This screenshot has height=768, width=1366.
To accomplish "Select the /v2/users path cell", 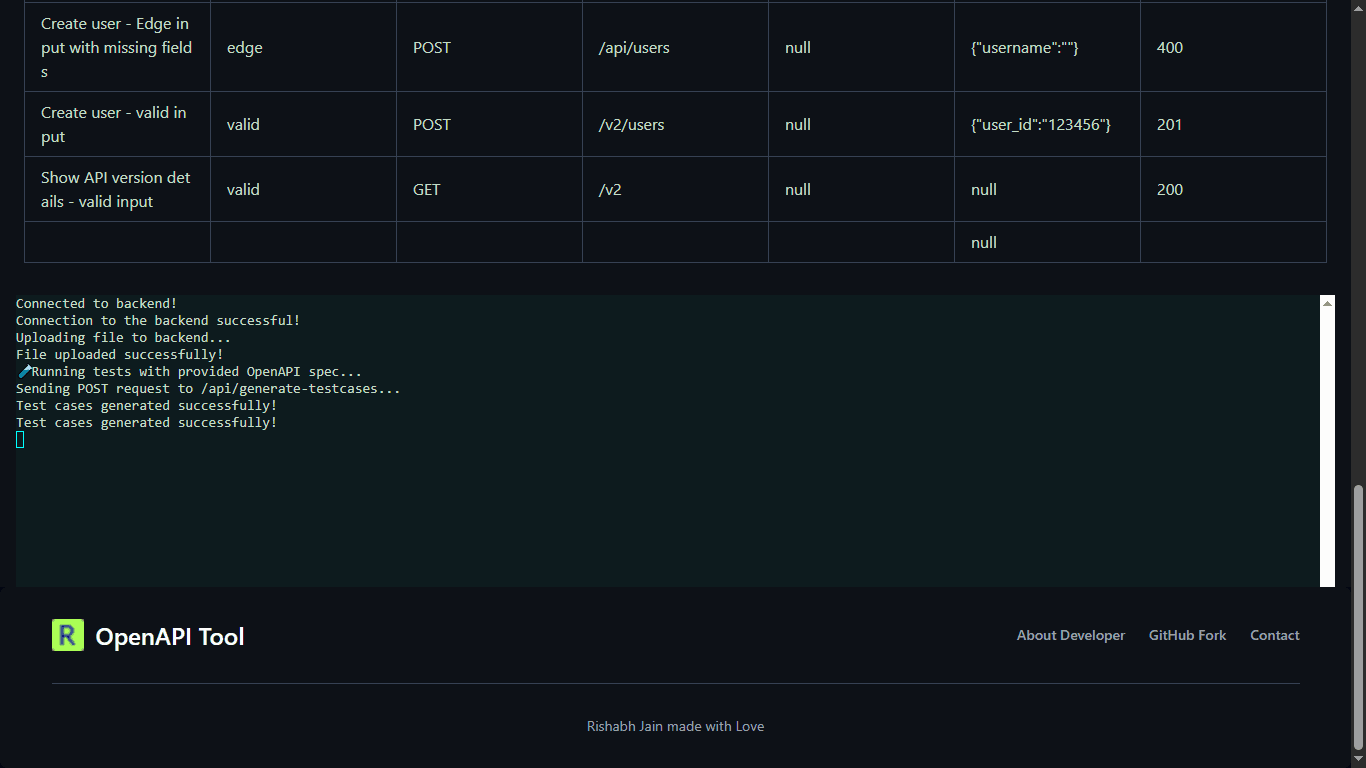I will pos(676,124).
